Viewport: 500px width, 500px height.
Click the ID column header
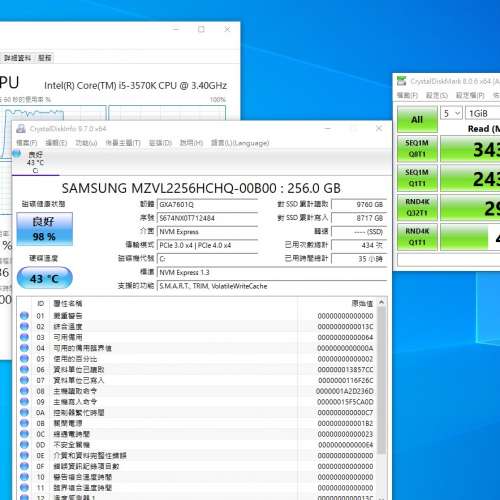(x=40, y=304)
